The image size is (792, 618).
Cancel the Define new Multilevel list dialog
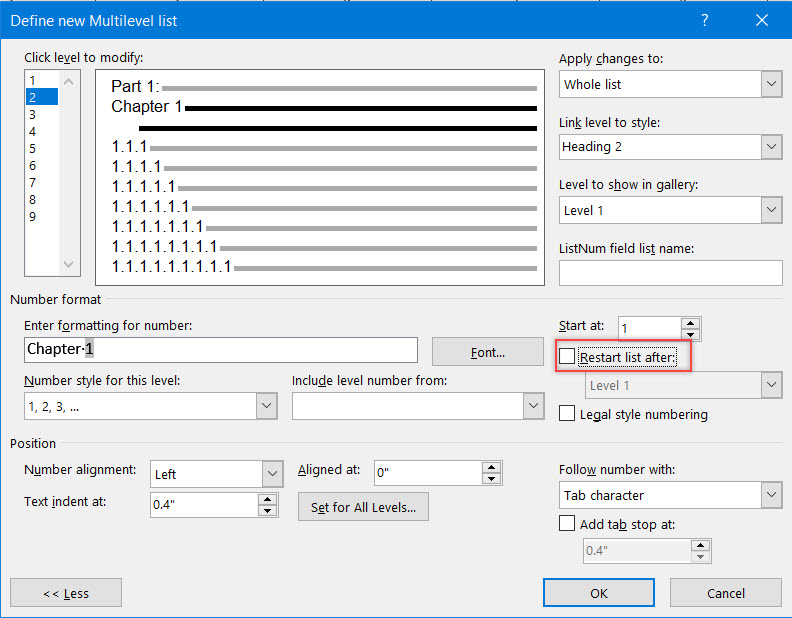click(x=726, y=593)
